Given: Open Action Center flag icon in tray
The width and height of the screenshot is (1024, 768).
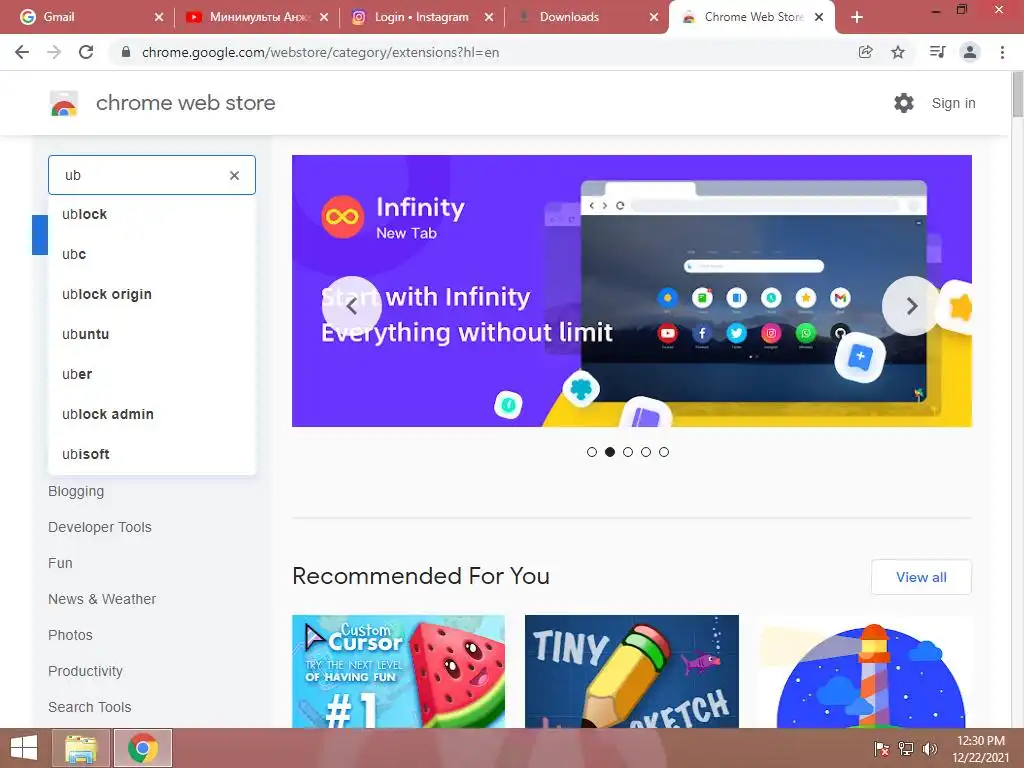Looking at the screenshot, I should coord(882,748).
